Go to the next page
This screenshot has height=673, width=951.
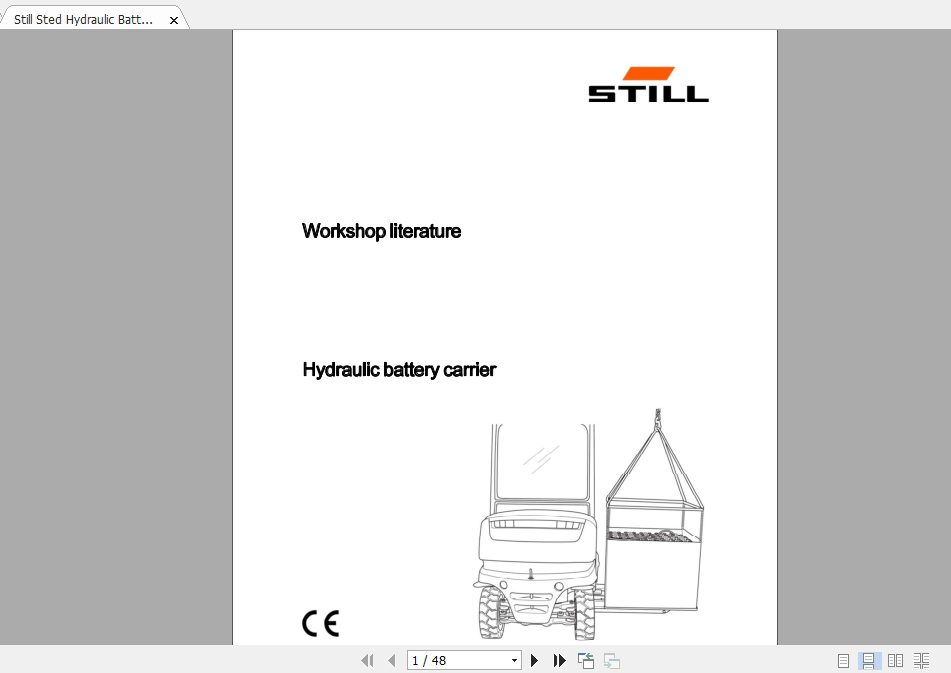pos(534,660)
